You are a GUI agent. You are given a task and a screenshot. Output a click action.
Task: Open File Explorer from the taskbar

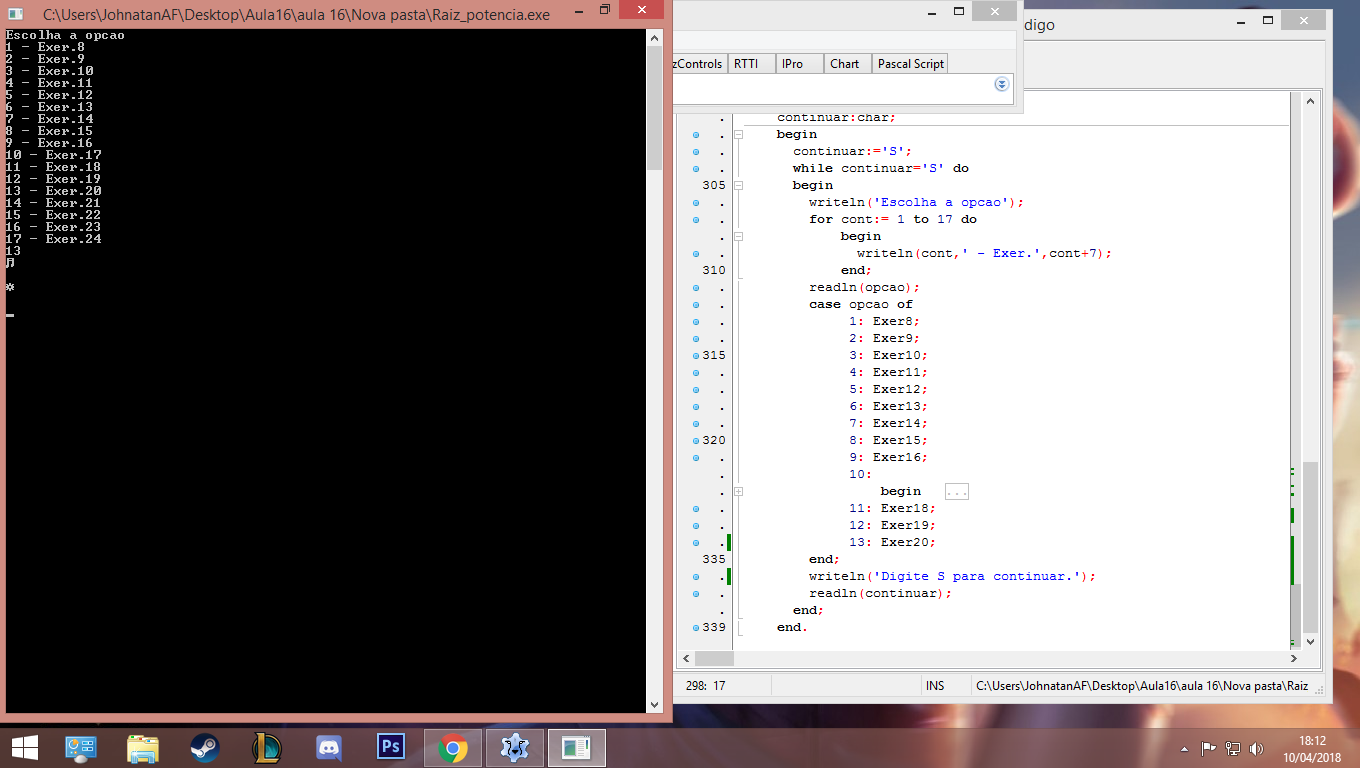click(143, 747)
